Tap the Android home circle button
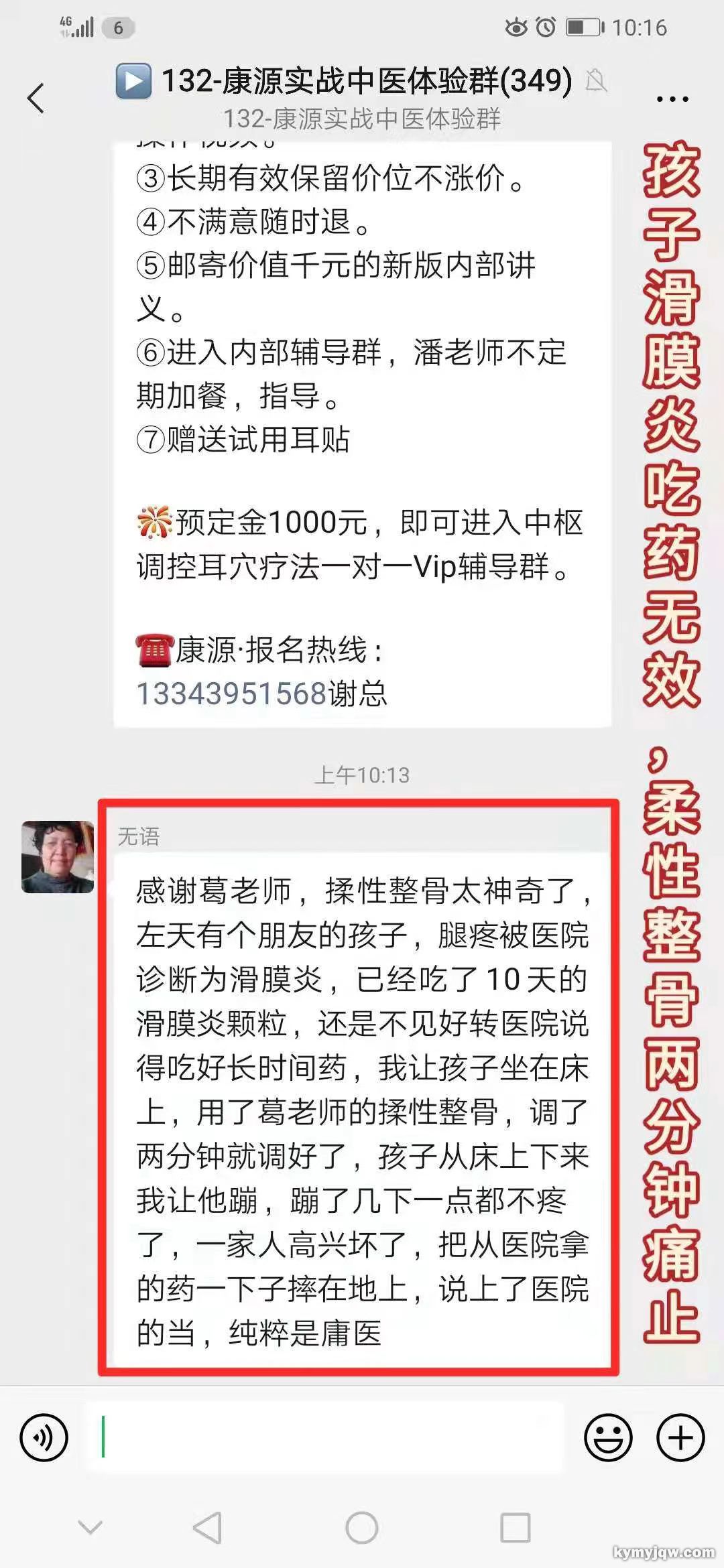The image size is (724, 1568). coord(362,1528)
